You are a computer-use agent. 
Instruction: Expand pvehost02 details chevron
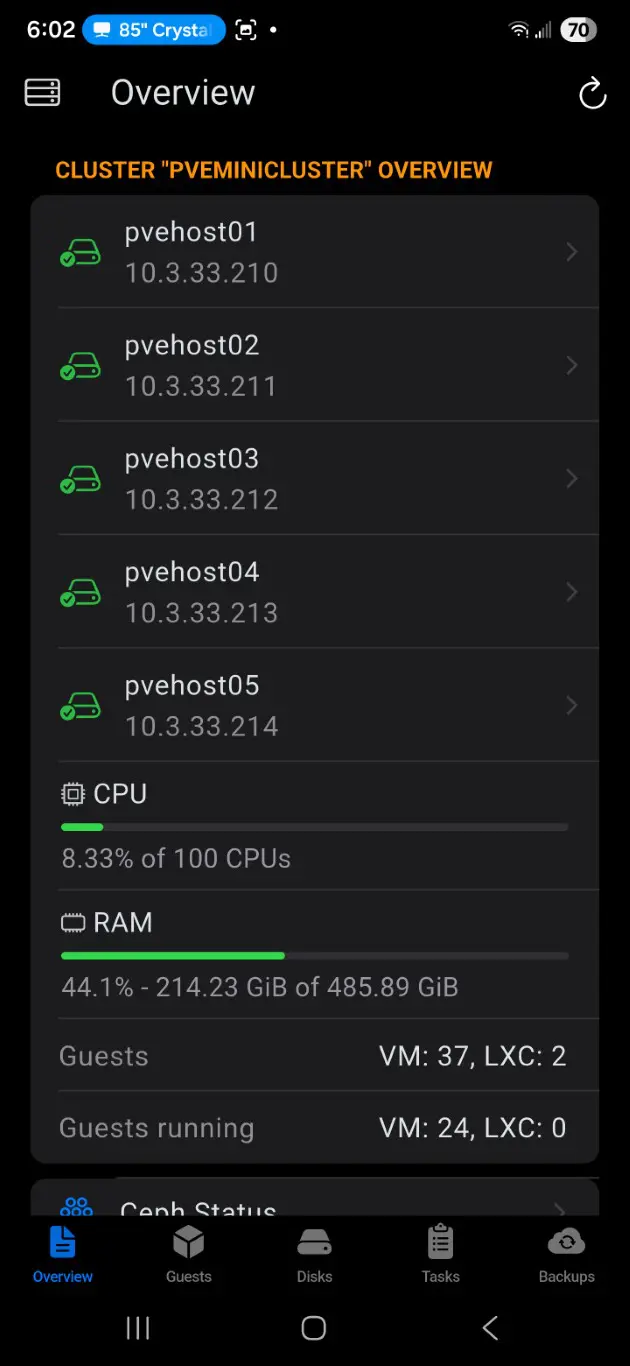[x=572, y=366]
